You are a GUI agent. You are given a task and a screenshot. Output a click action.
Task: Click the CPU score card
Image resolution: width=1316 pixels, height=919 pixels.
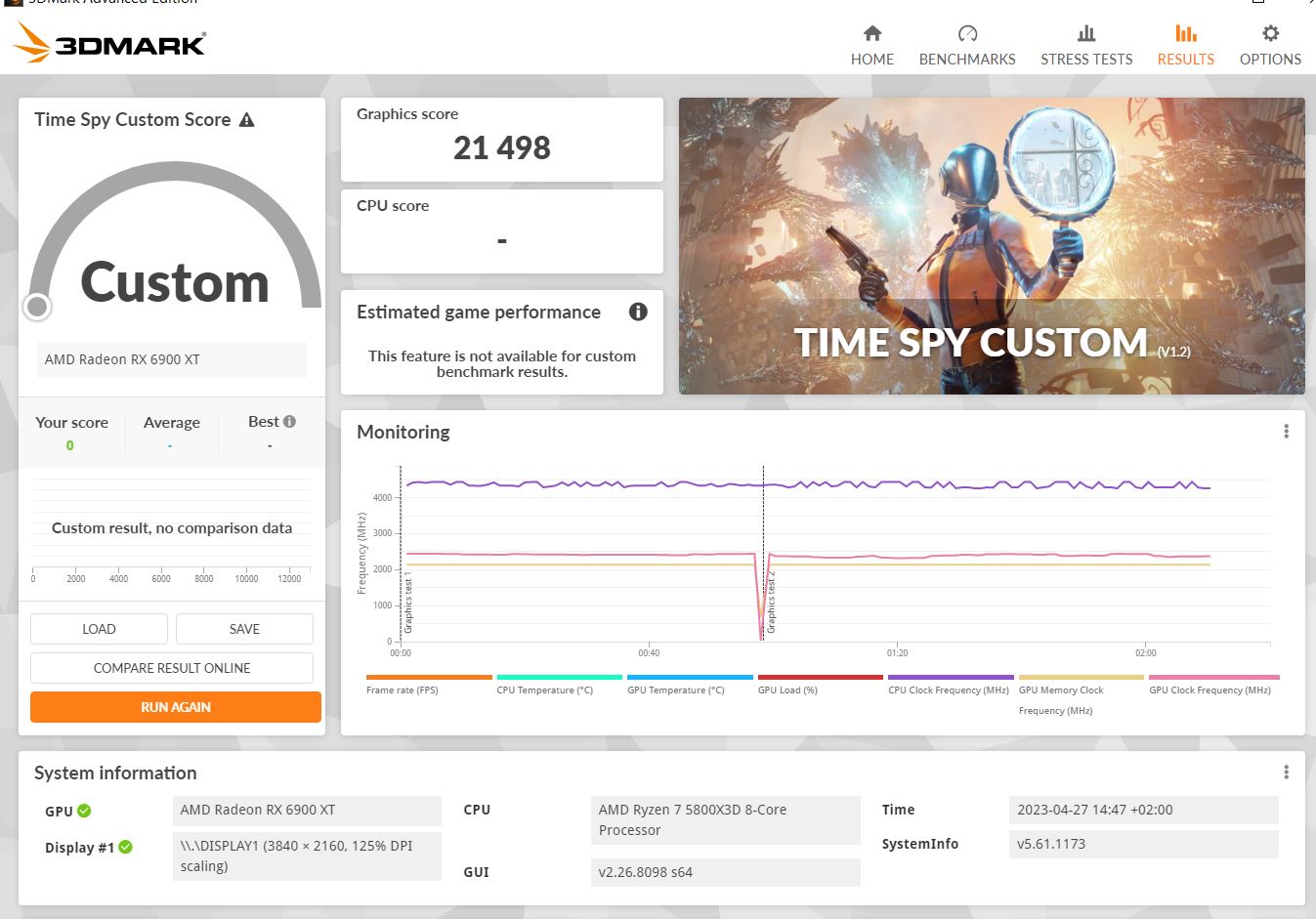coord(502,230)
